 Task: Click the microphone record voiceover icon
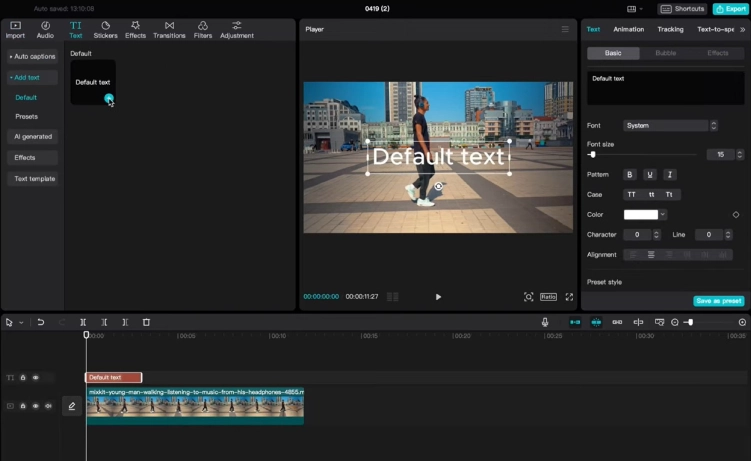pyautogui.click(x=545, y=322)
